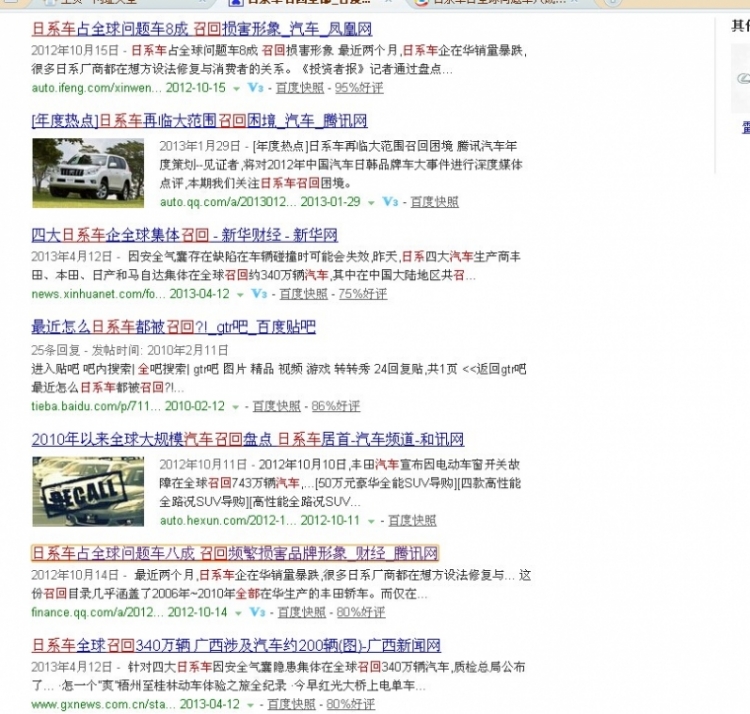The image size is (750, 714).
Task: Expand dropdown arrow after www.gxnews.com.cn date
Action: pos(250,705)
